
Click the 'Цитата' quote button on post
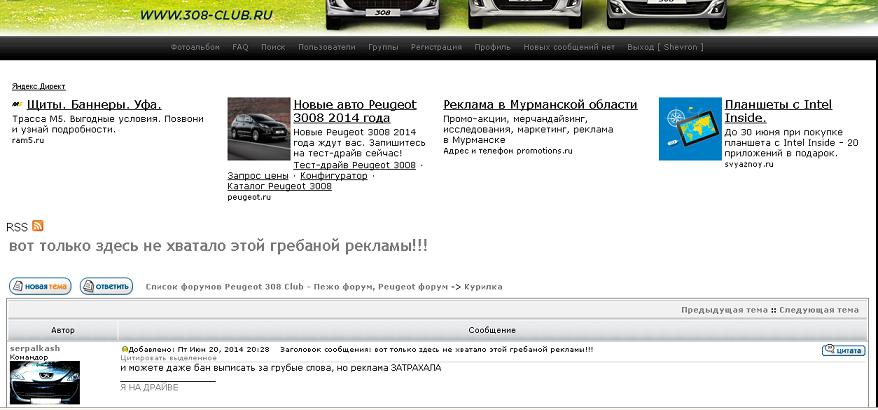pos(843,350)
